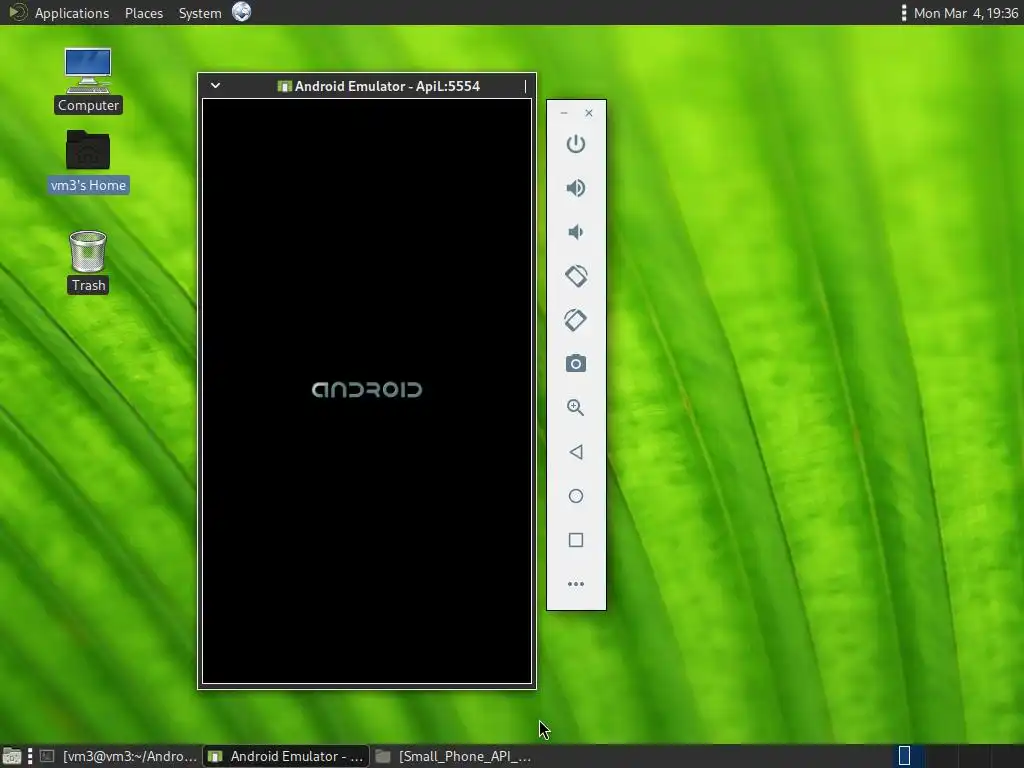Select the vm3's Home folder icon
The height and width of the screenshot is (768, 1024).
88,161
